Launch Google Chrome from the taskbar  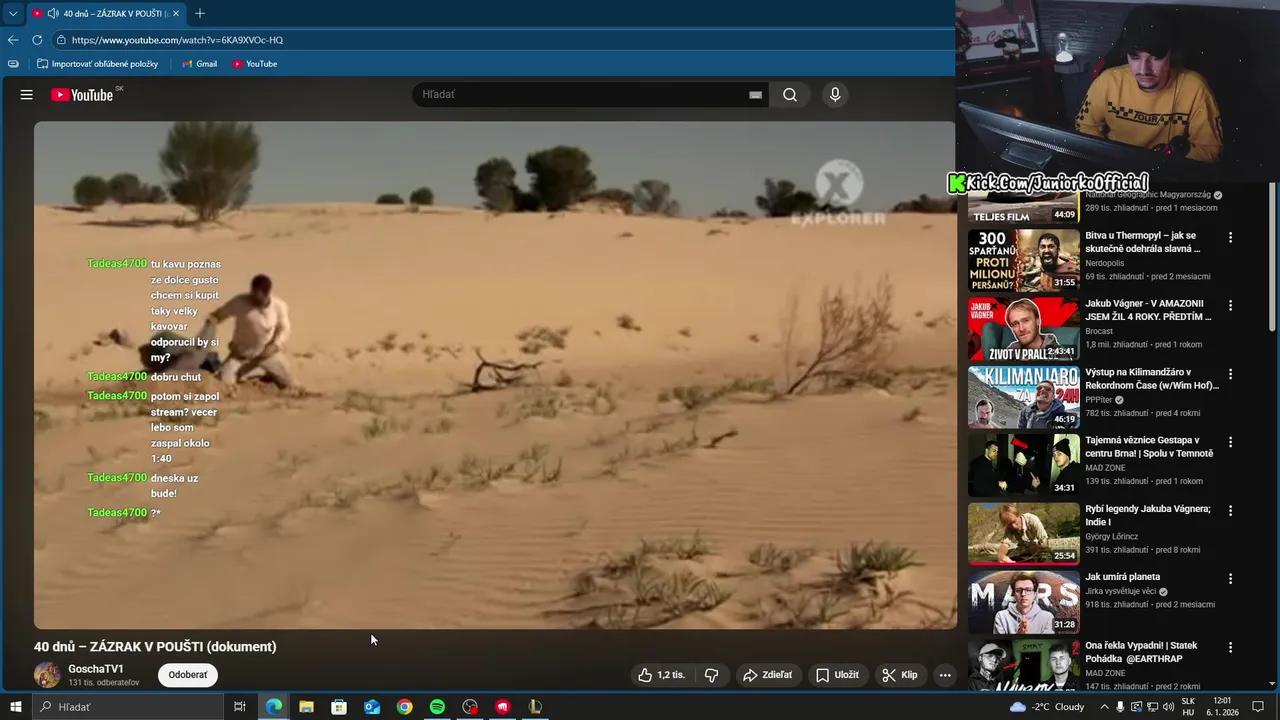point(404,707)
